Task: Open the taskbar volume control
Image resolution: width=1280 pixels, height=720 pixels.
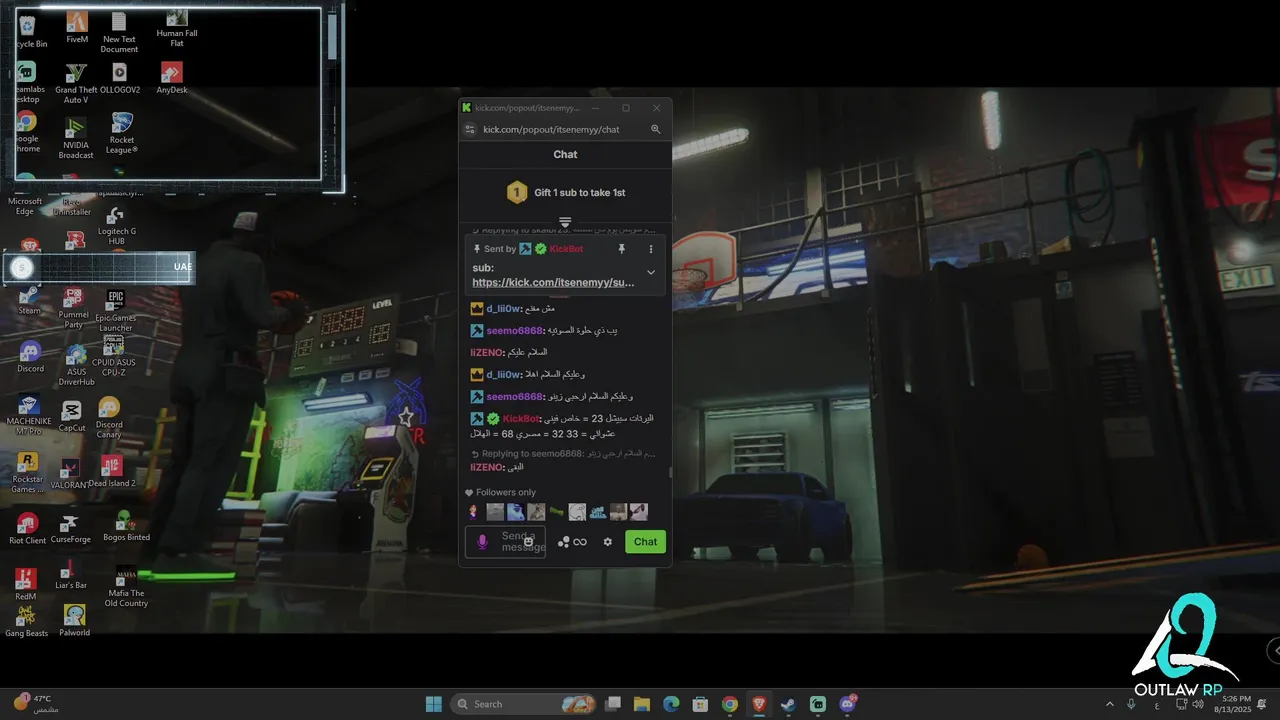Action: pyautogui.click(x=1198, y=704)
